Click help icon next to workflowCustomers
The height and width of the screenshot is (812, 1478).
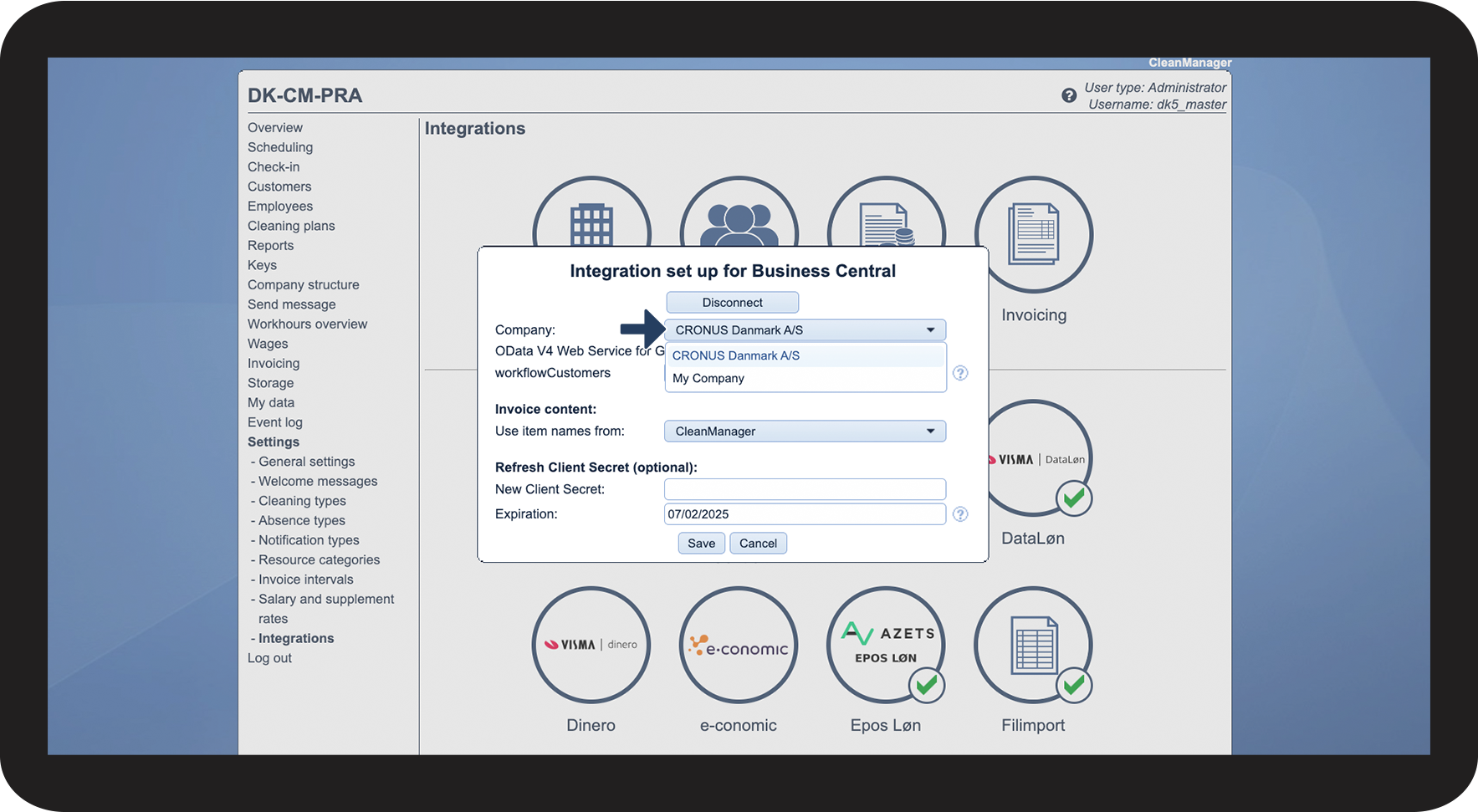click(960, 373)
